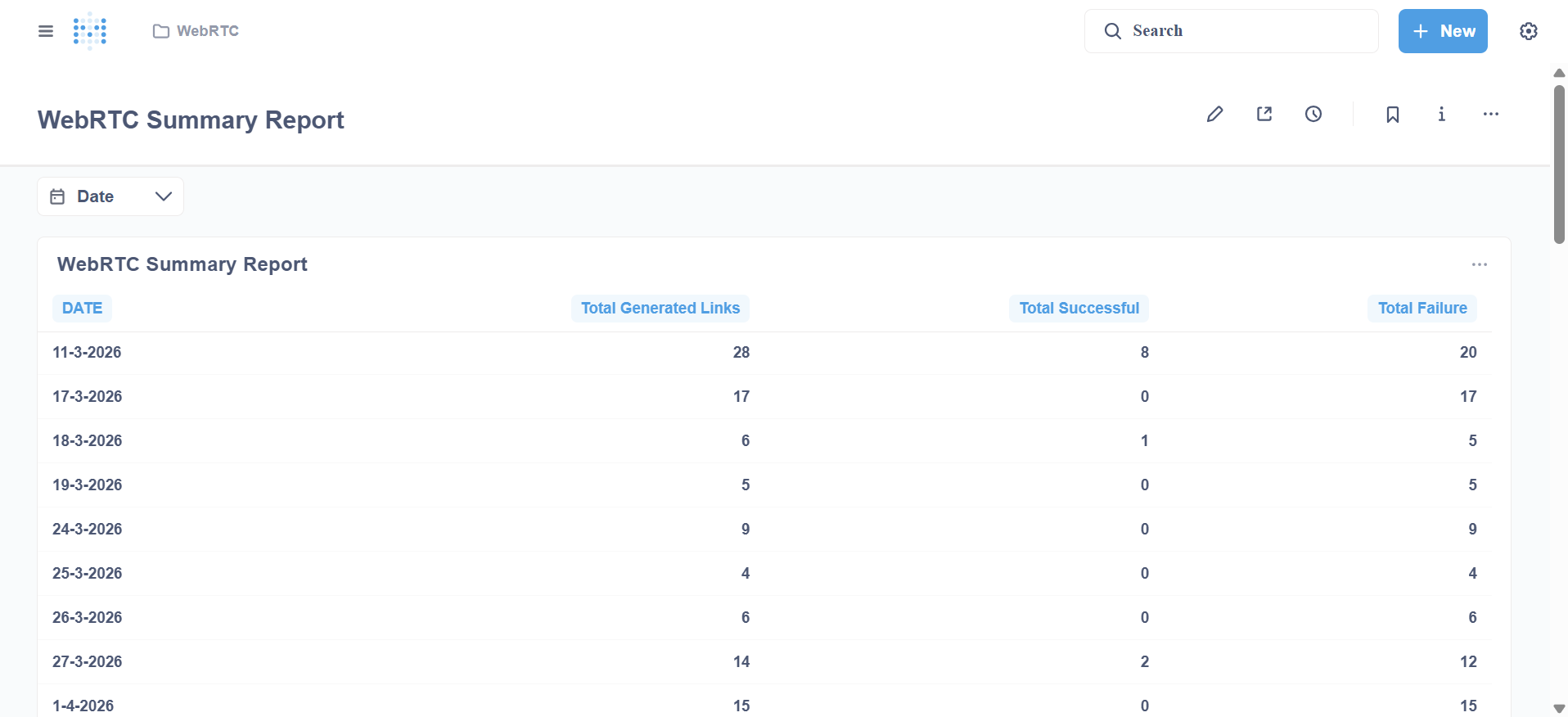Click the New button
This screenshot has height=717, width=1568.
tap(1442, 31)
